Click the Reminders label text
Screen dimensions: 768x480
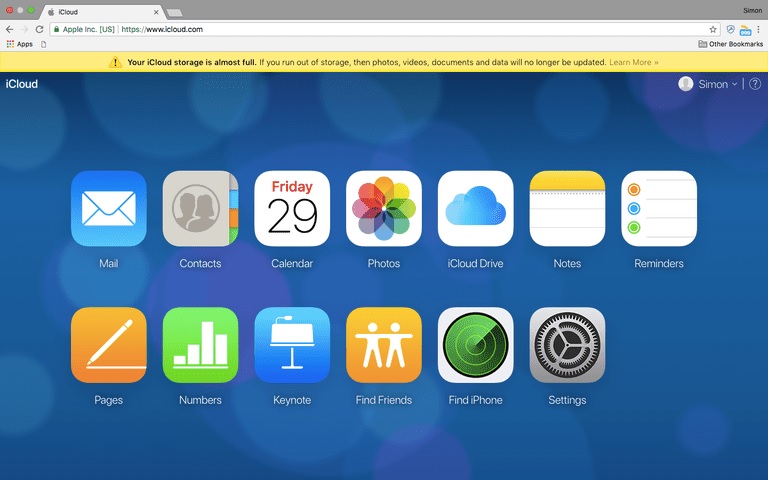tap(659, 264)
